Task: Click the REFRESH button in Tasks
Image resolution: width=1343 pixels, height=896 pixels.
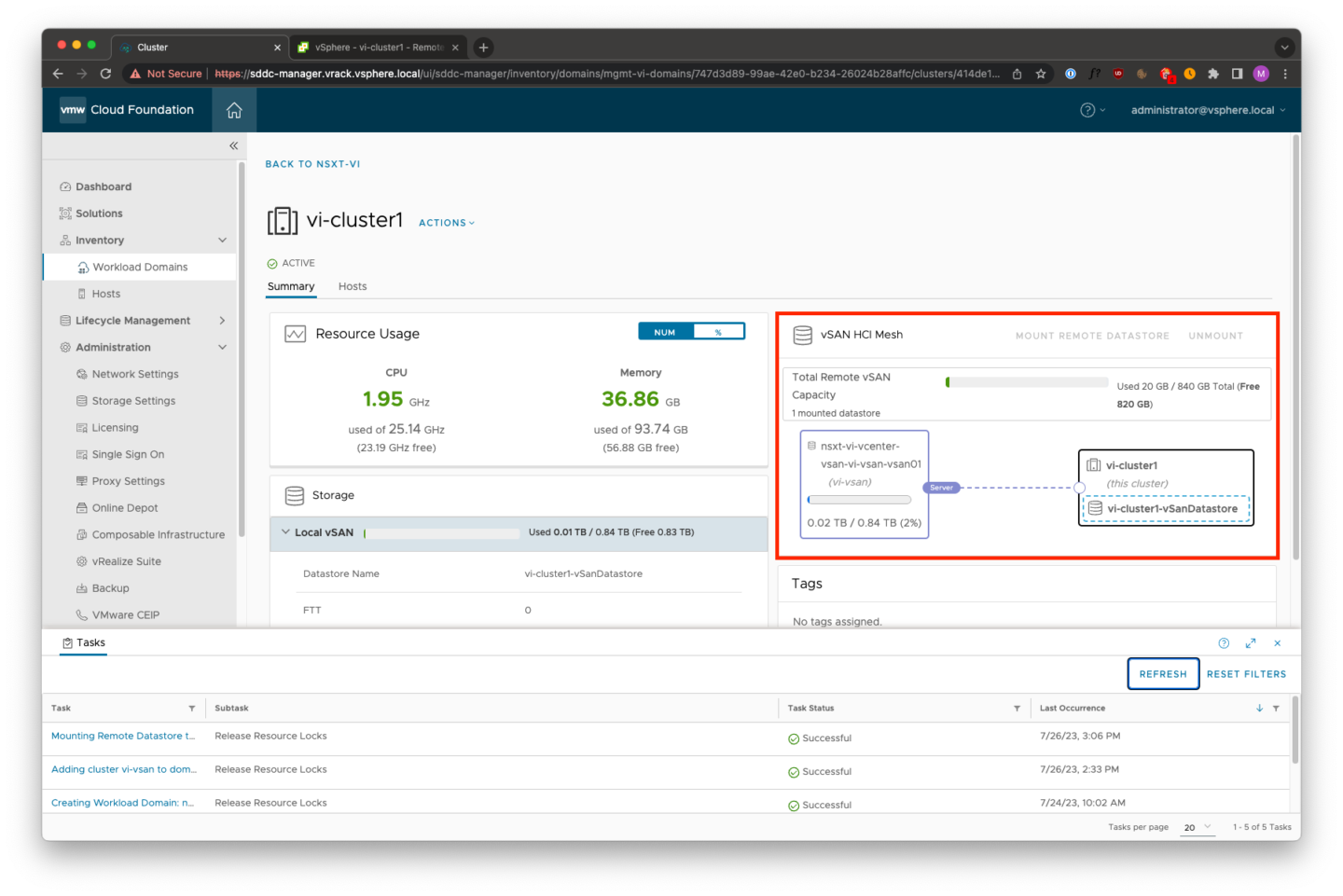Action: [1163, 673]
